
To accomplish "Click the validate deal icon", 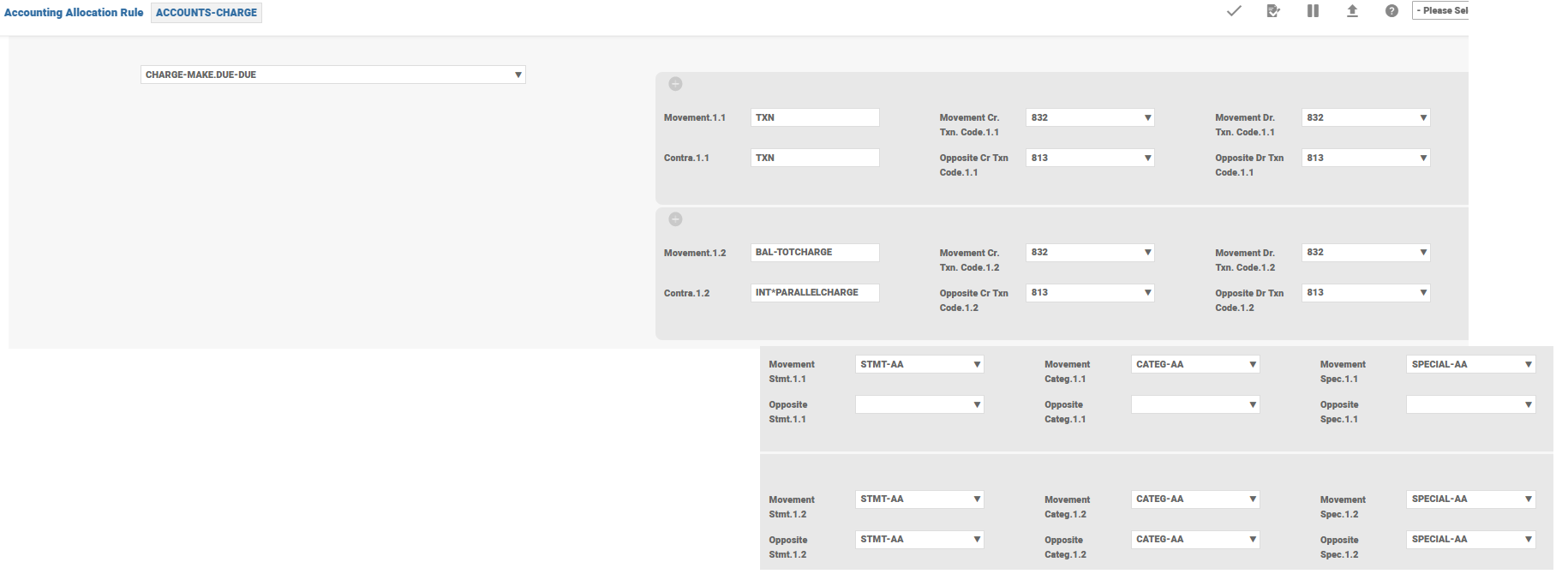I will tap(1273, 11).
